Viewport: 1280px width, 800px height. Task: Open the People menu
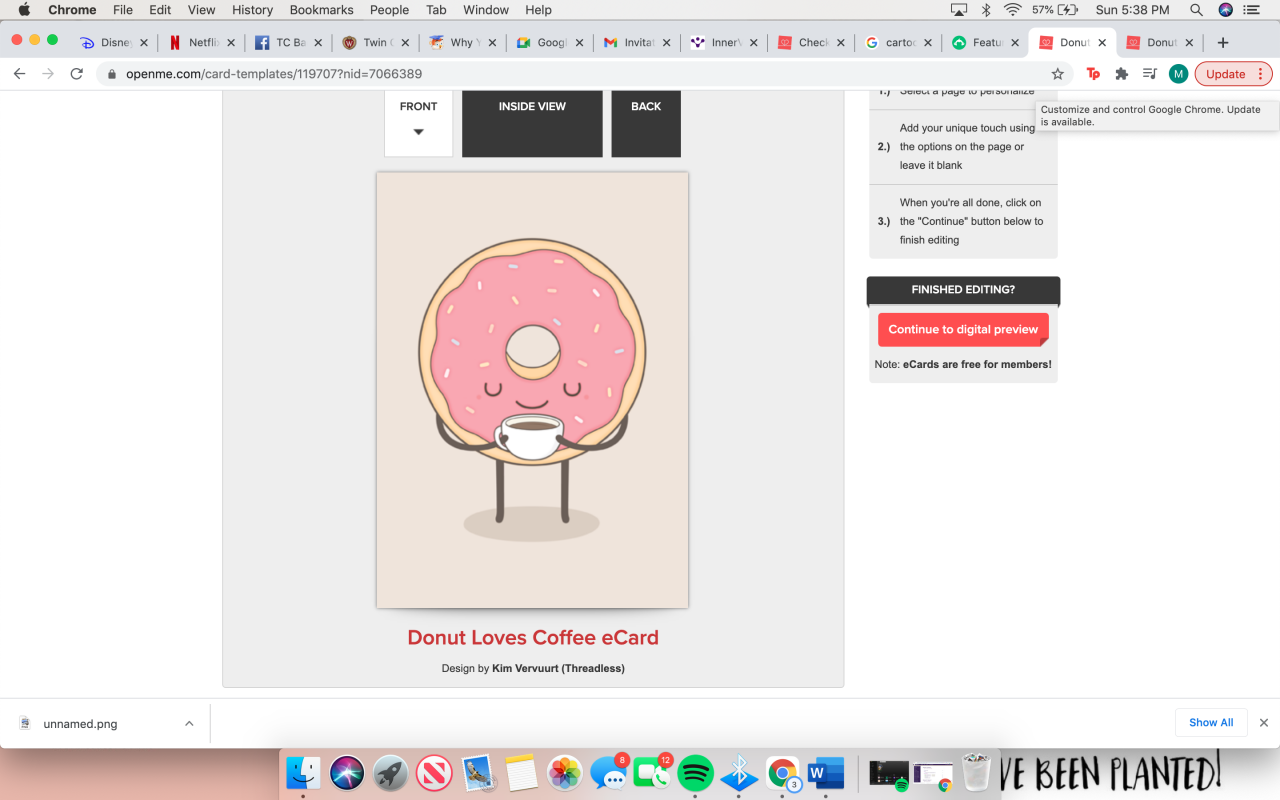point(389,10)
